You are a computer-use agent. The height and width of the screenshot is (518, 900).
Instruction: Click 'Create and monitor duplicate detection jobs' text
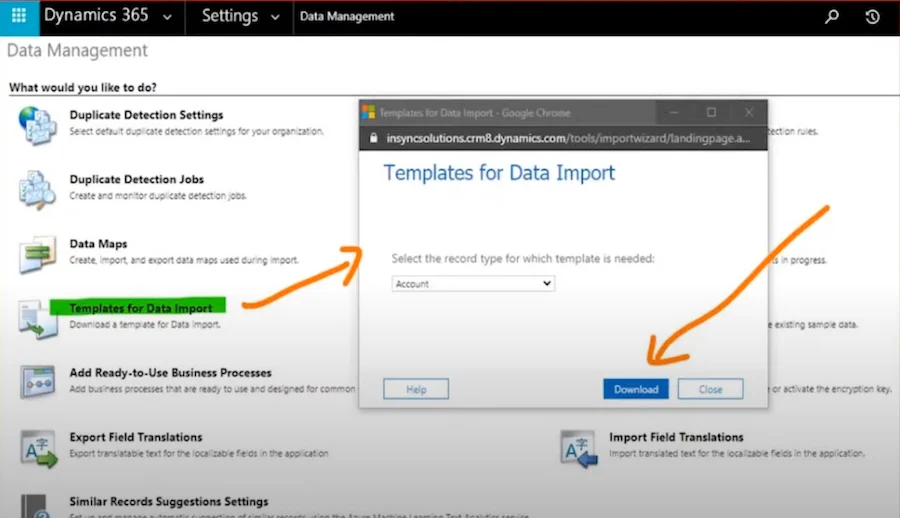(x=158, y=196)
